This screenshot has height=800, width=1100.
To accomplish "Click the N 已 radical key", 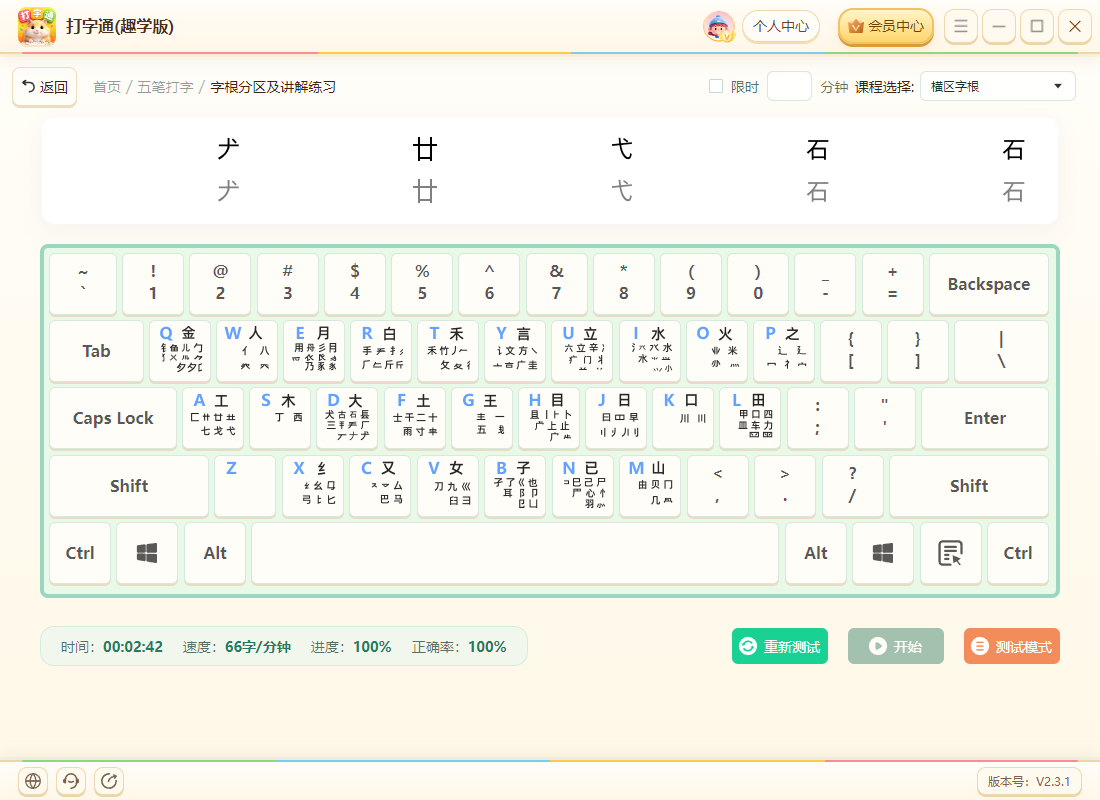I will pos(582,486).
